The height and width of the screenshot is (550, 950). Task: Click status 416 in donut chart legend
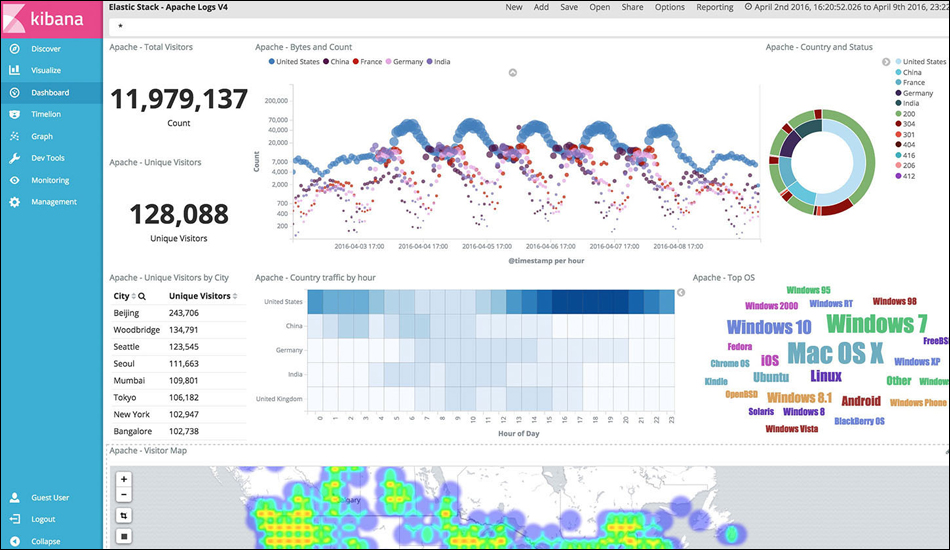tap(905, 156)
